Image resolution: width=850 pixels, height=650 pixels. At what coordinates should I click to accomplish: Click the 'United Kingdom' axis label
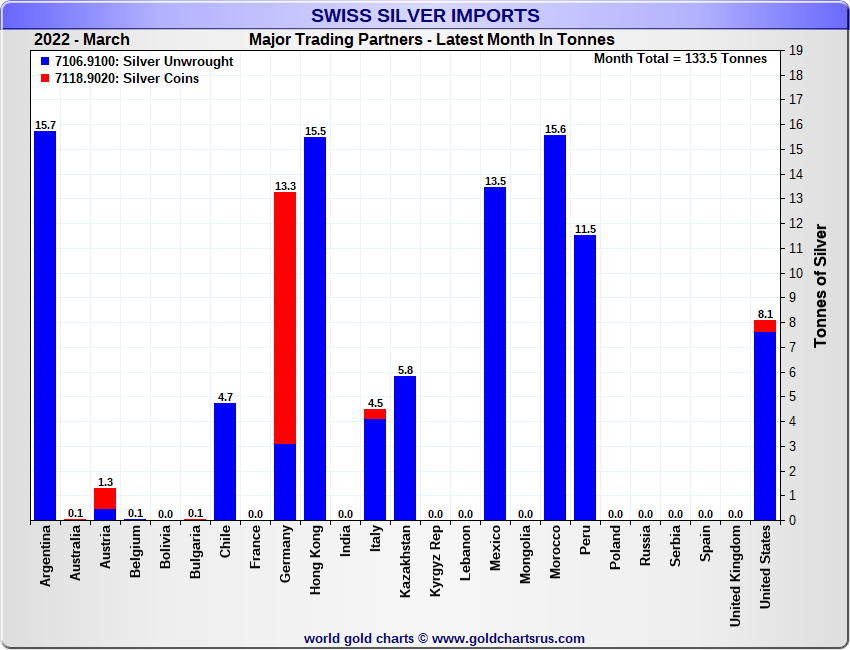pyautogui.click(x=736, y=576)
